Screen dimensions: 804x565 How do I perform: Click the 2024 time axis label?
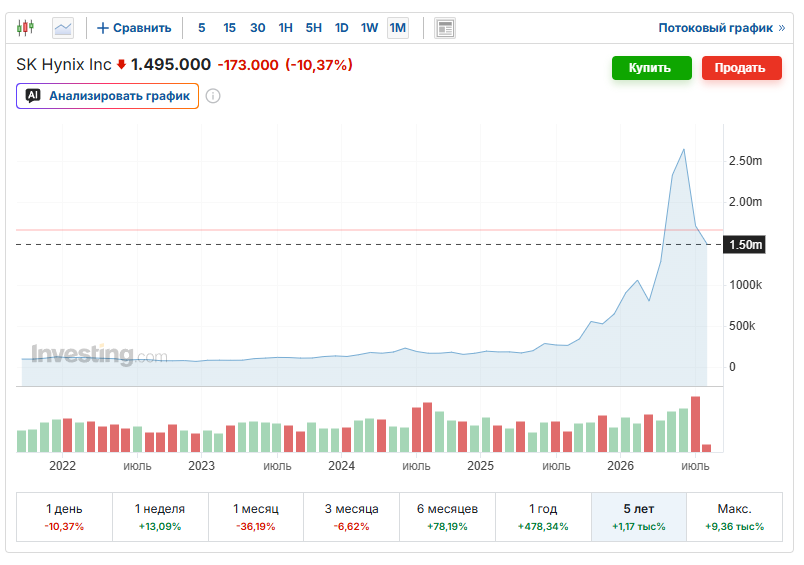tap(341, 466)
